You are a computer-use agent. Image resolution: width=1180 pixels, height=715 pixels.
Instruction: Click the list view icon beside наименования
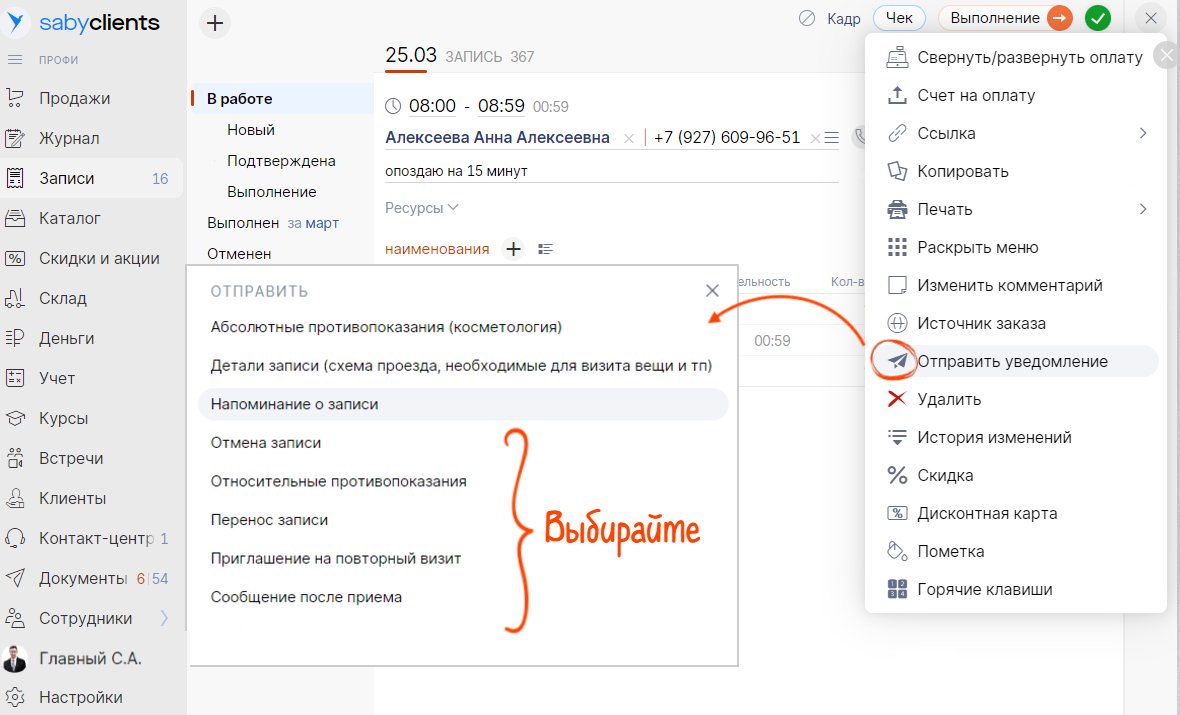pyautogui.click(x=545, y=249)
